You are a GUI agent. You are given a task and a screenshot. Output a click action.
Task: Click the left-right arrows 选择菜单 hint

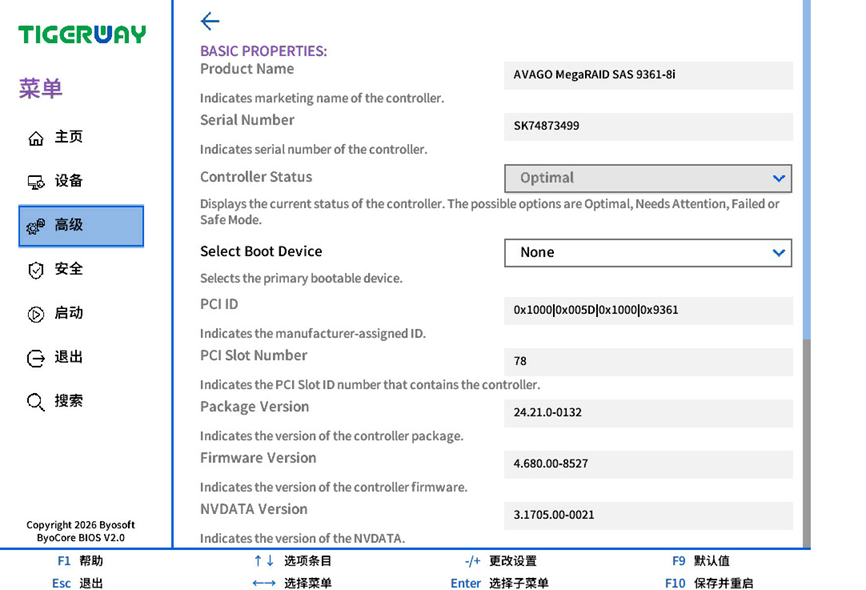pos(292,583)
